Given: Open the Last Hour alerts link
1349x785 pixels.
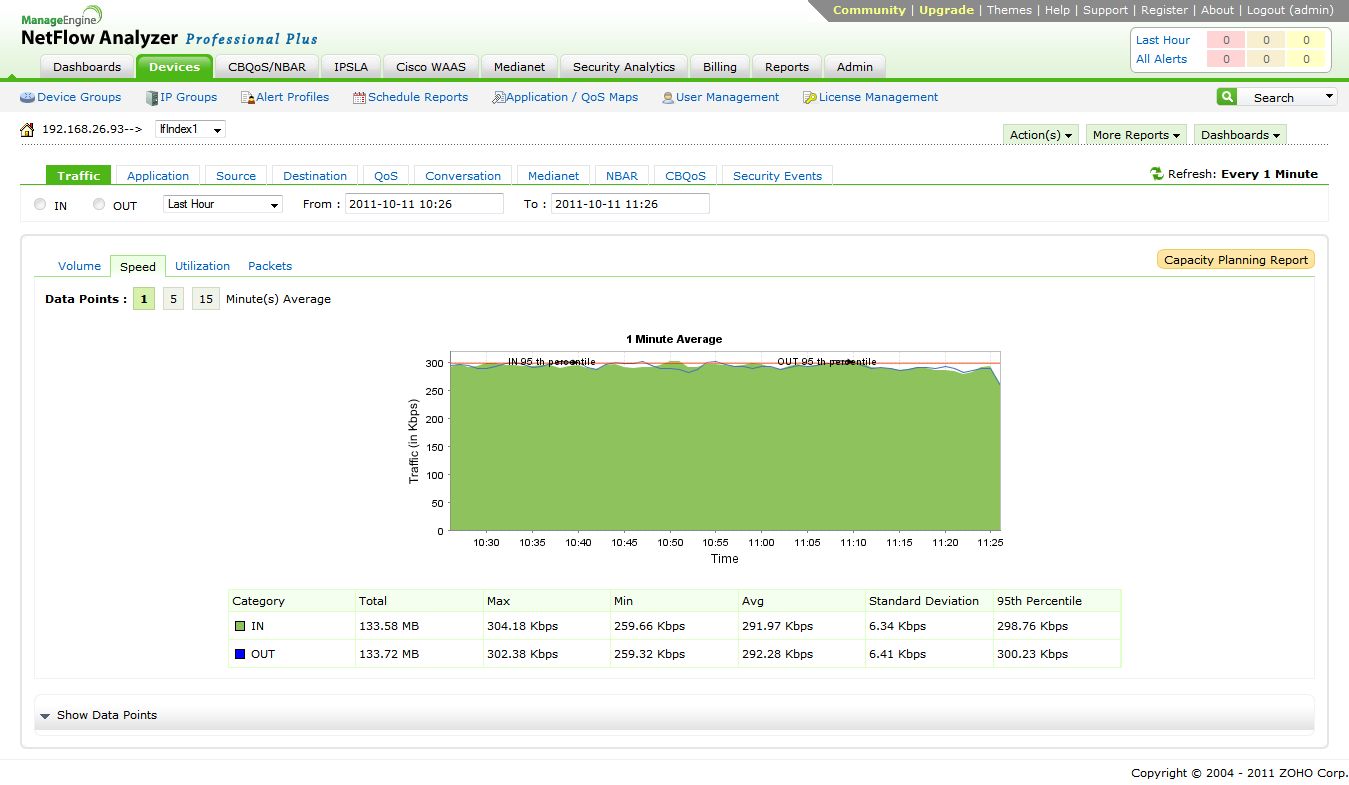Looking at the screenshot, I should (x=1163, y=40).
